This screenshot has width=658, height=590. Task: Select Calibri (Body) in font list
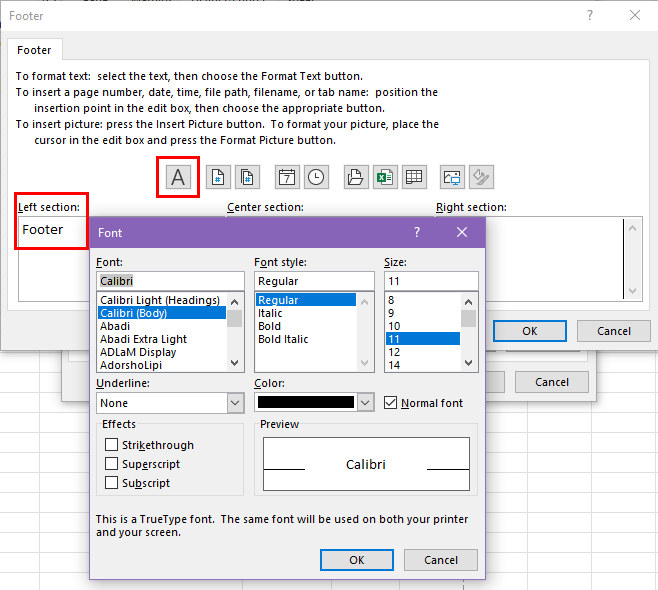[x=162, y=313]
